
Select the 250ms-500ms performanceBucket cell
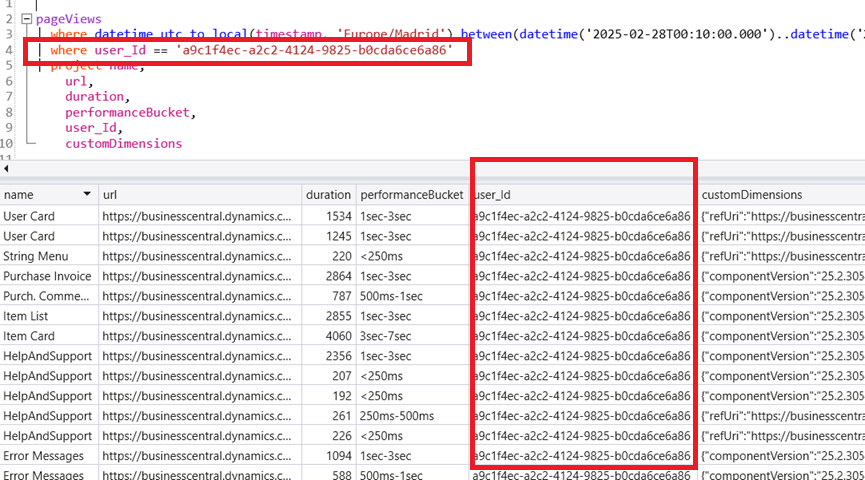click(396, 416)
